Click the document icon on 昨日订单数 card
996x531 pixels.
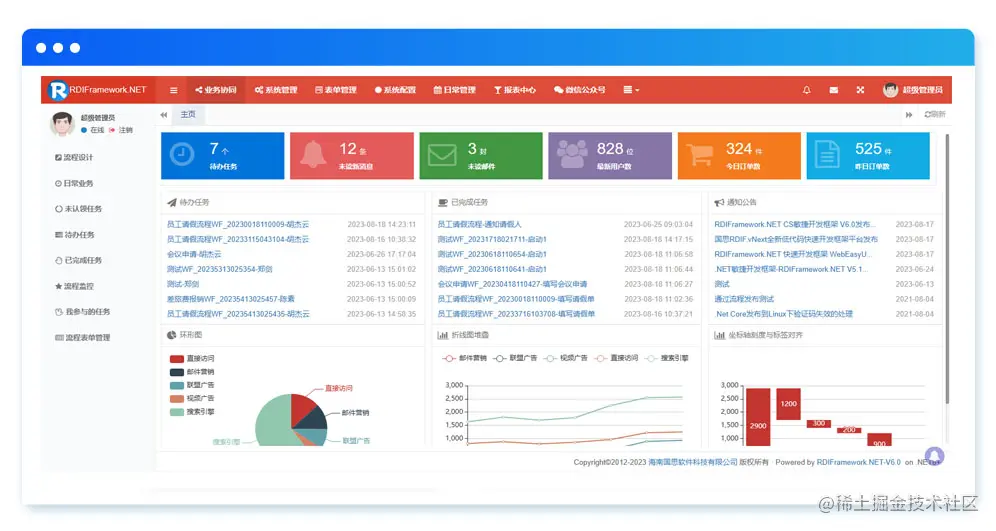[828, 155]
